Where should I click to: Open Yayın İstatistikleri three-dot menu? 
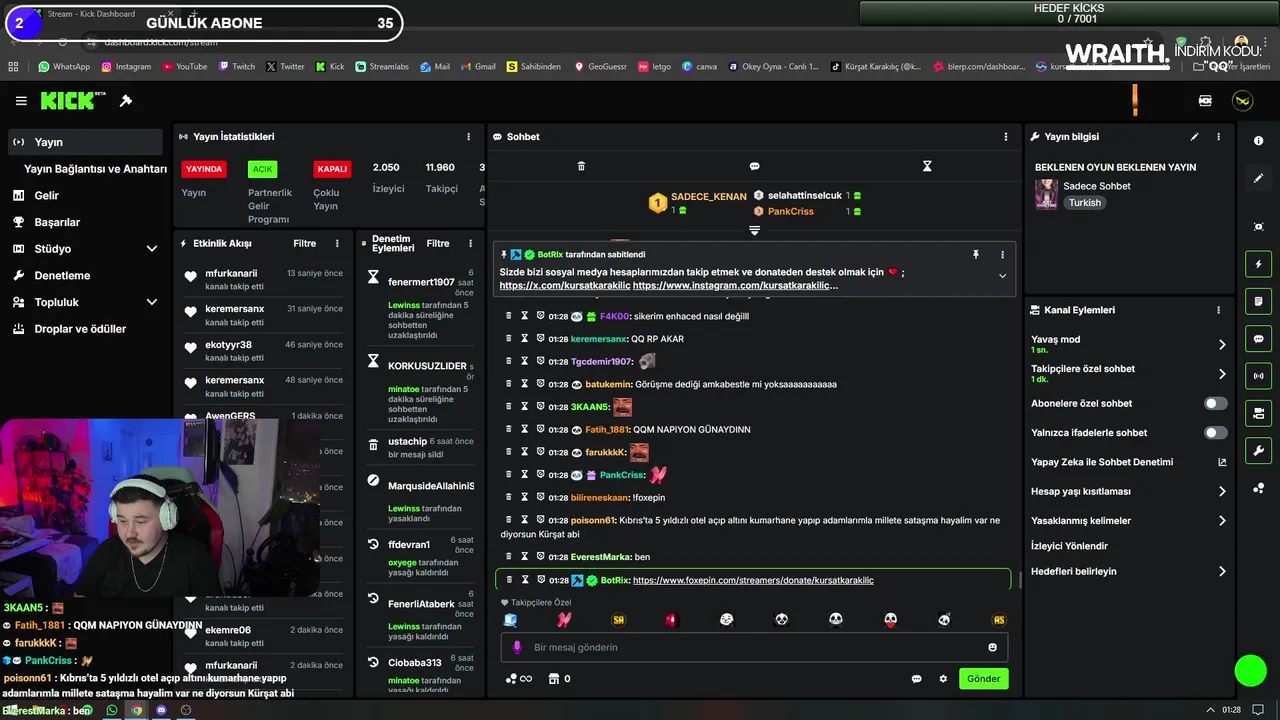468,137
